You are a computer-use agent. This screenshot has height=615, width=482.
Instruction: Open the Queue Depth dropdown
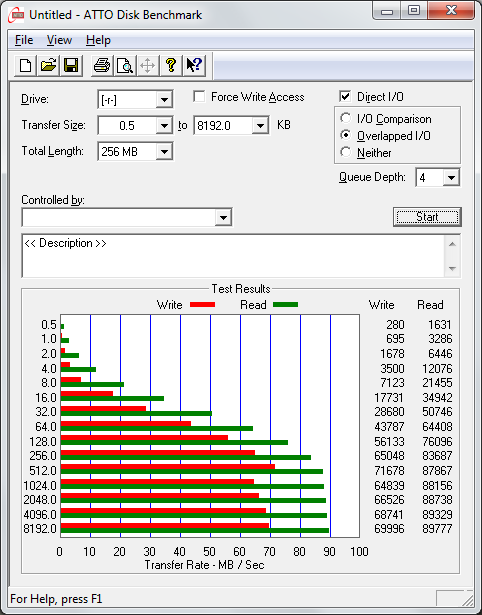pyautogui.click(x=451, y=178)
